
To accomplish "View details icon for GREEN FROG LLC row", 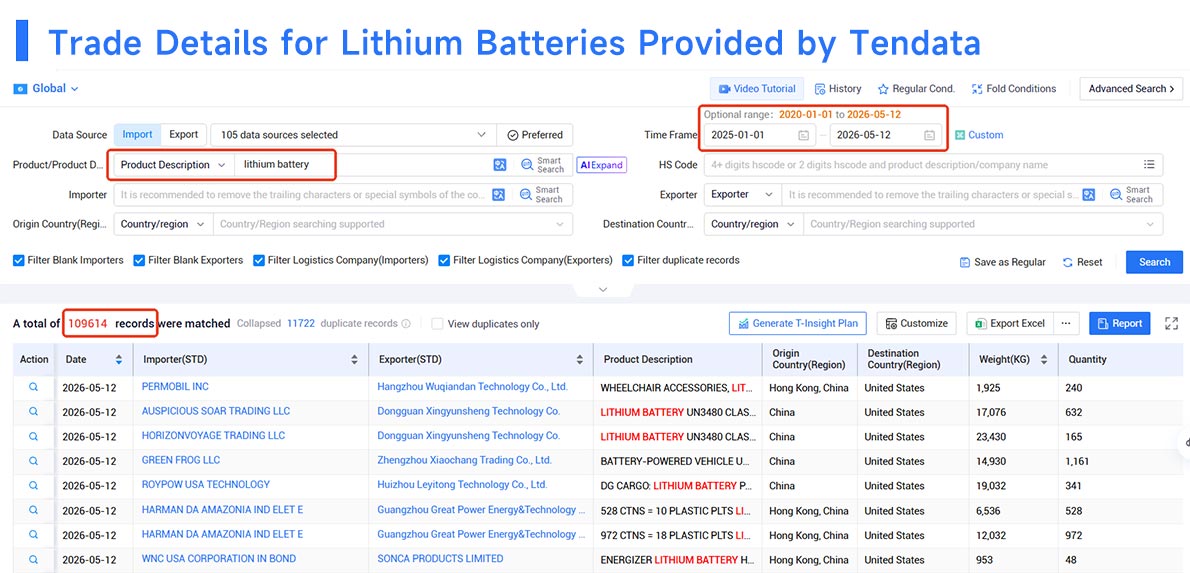I will pyautogui.click(x=33, y=461).
